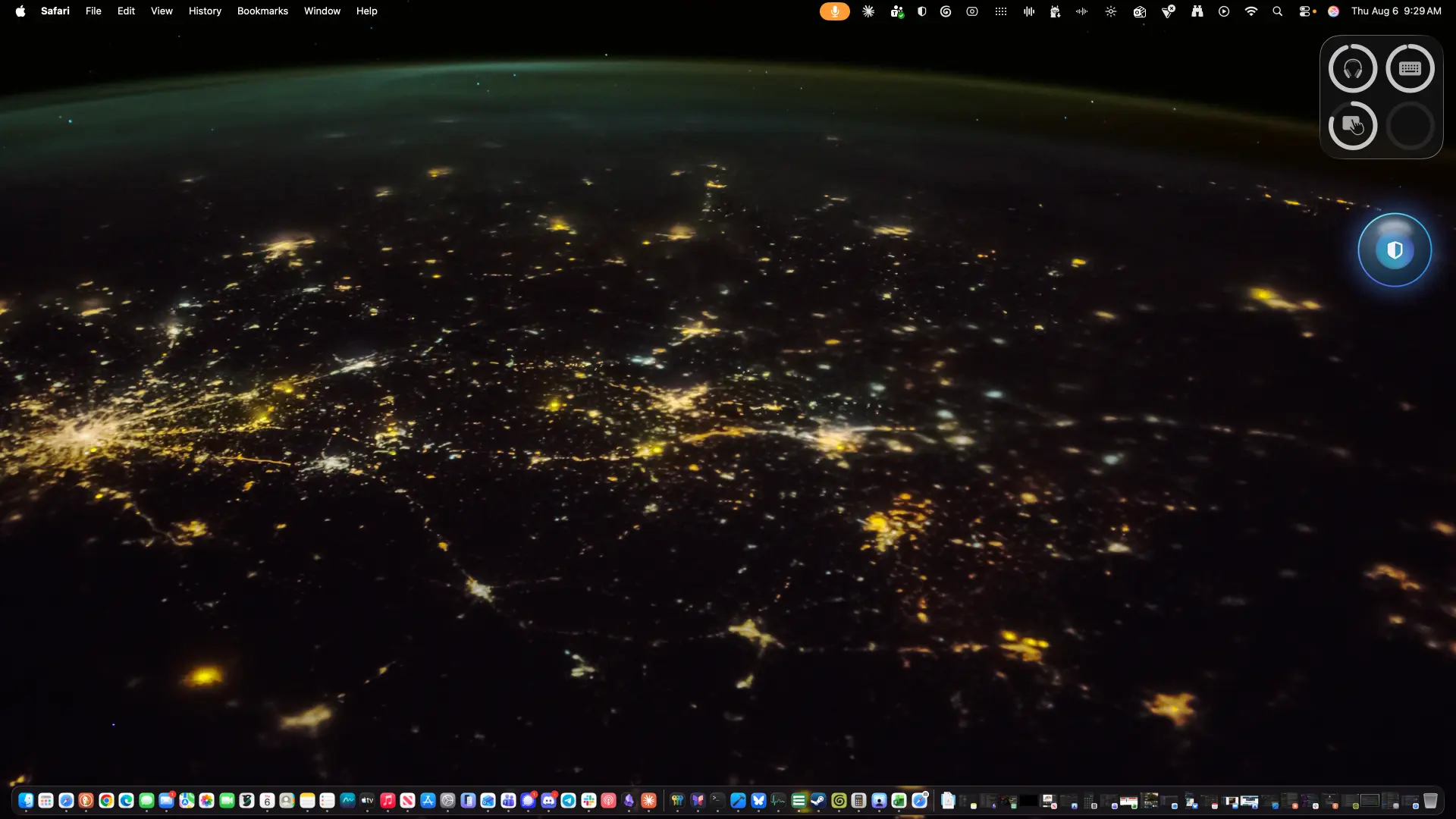Open Discord from the Dock
Image resolution: width=1456 pixels, height=819 pixels.
pyautogui.click(x=548, y=800)
